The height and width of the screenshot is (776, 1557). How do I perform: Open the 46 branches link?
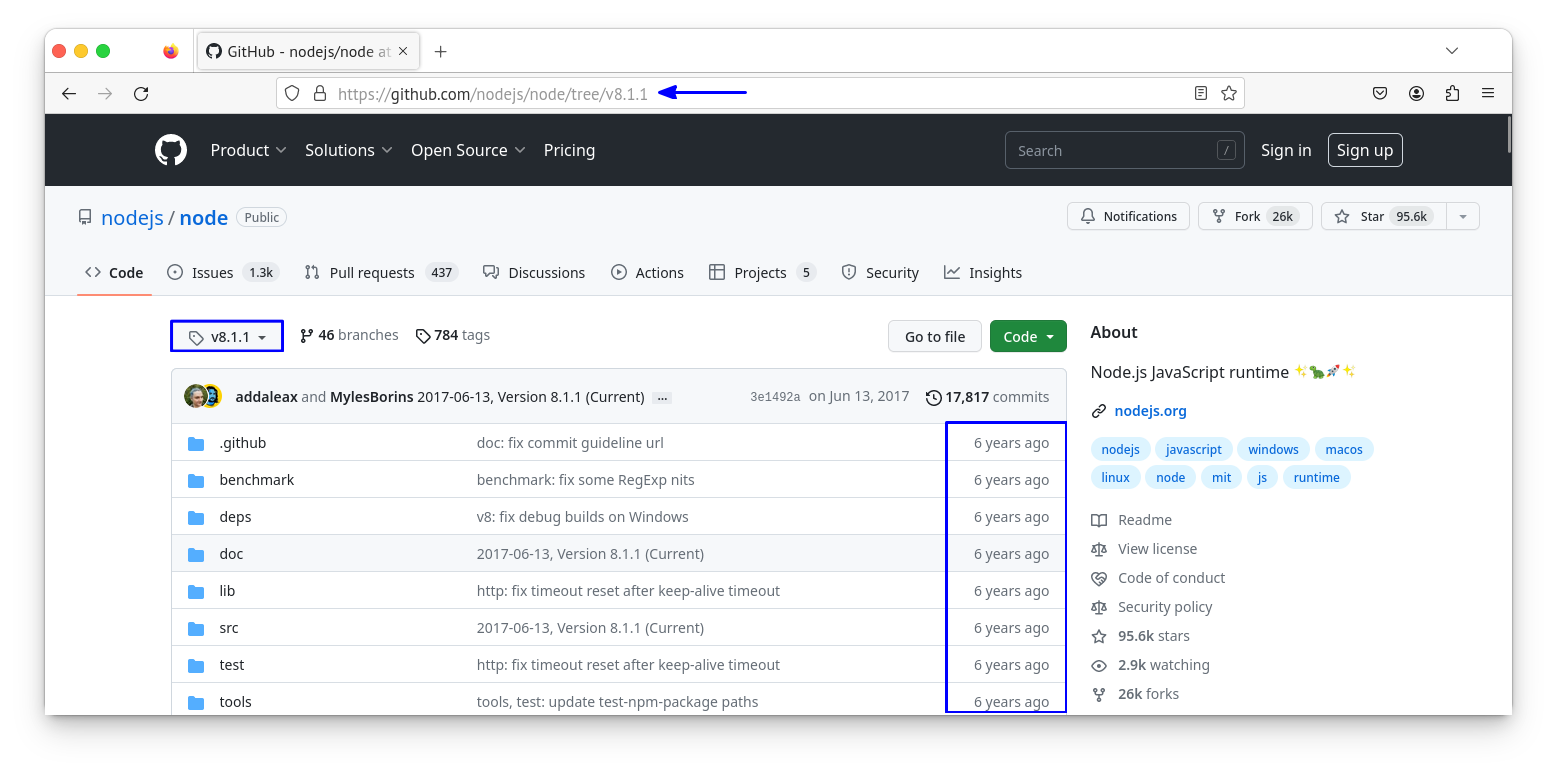pos(349,335)
